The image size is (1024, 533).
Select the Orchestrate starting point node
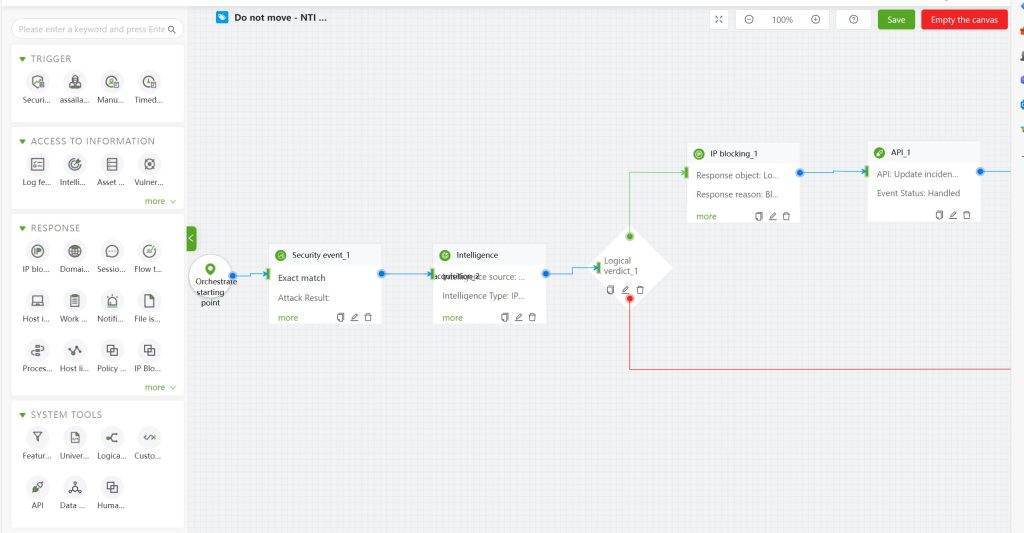coord(210,277)
